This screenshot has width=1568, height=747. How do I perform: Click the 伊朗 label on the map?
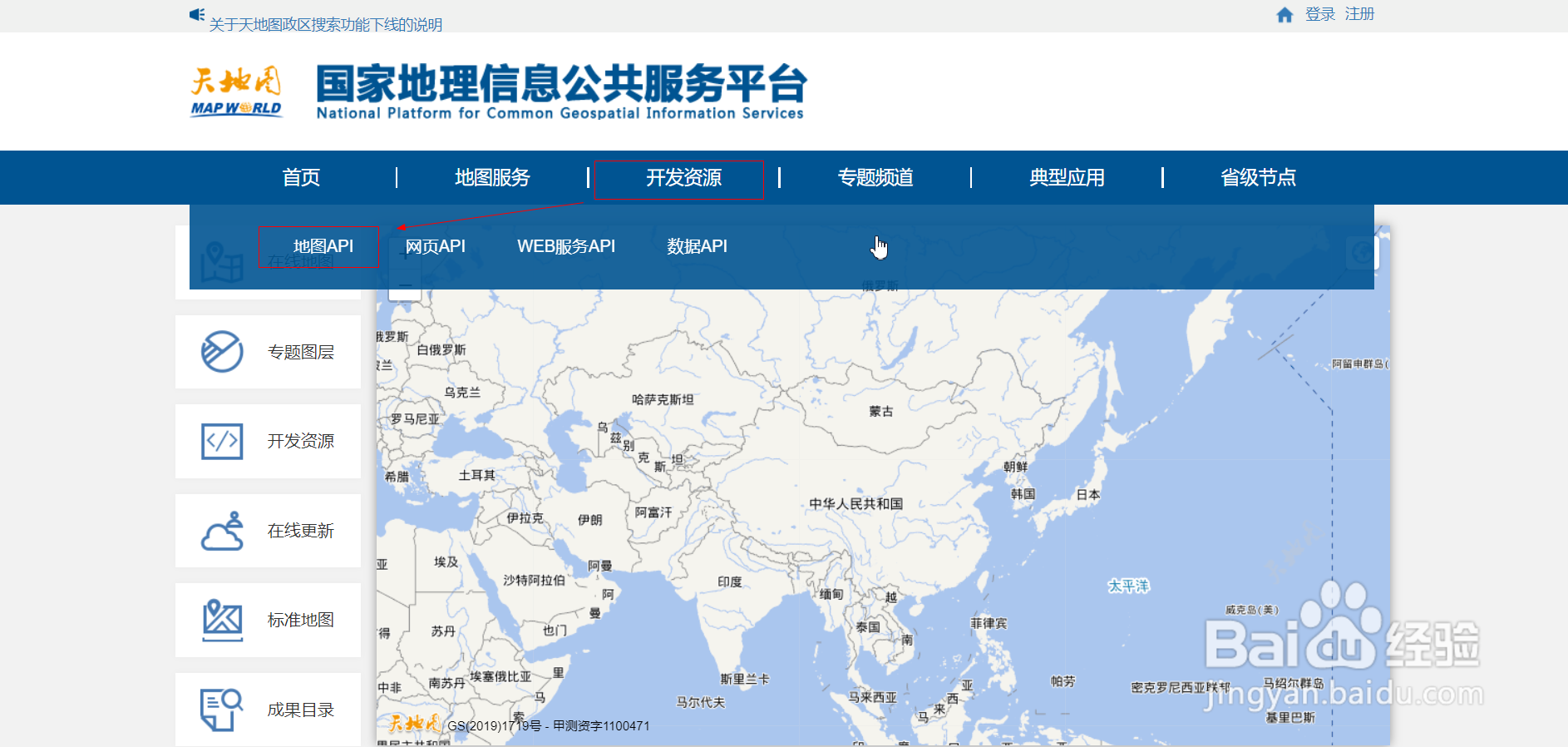pyautogui.click(x=590, y=519)
